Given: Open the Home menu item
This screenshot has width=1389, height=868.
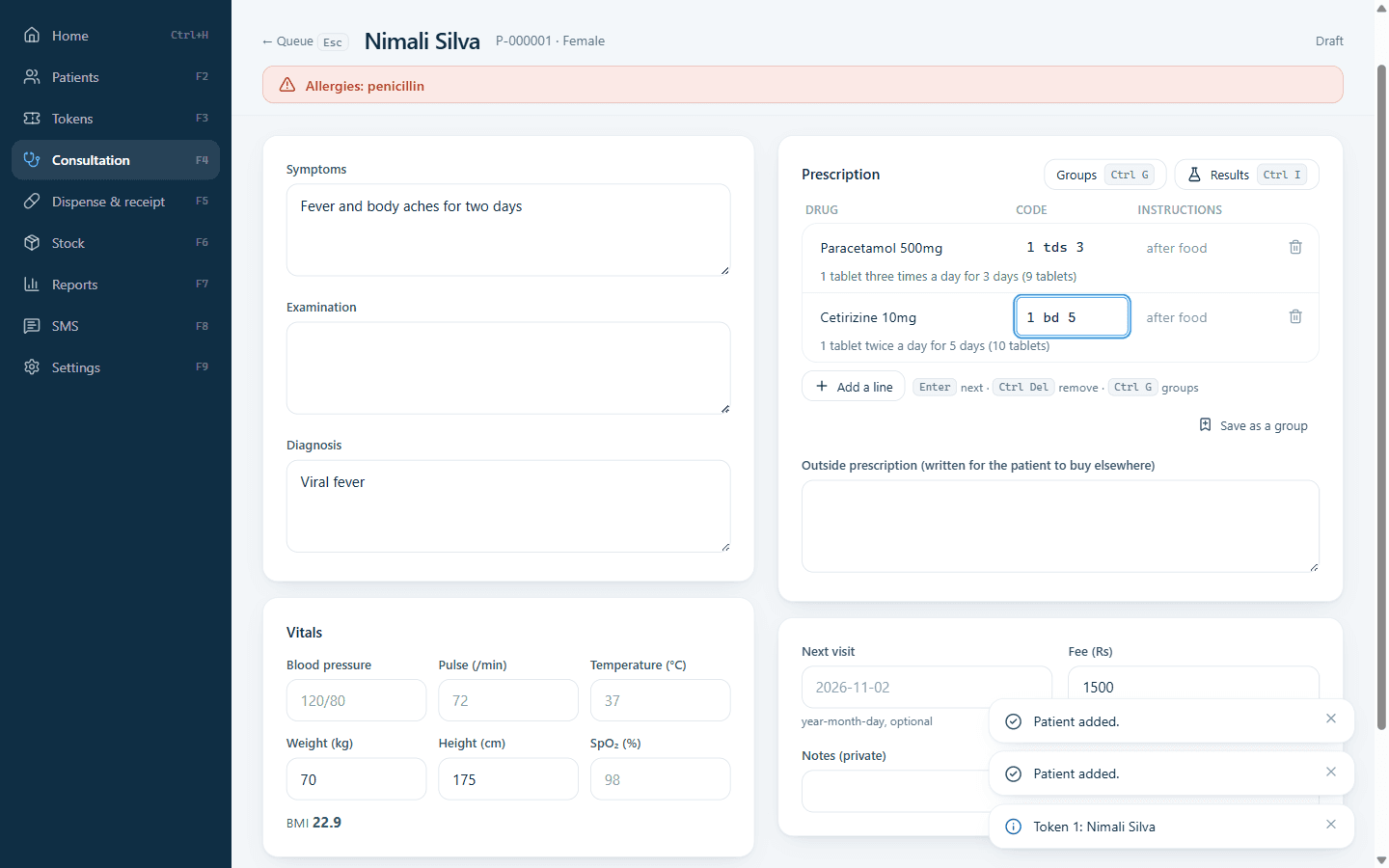Looking at the screenshot, I should click(116, 36).
